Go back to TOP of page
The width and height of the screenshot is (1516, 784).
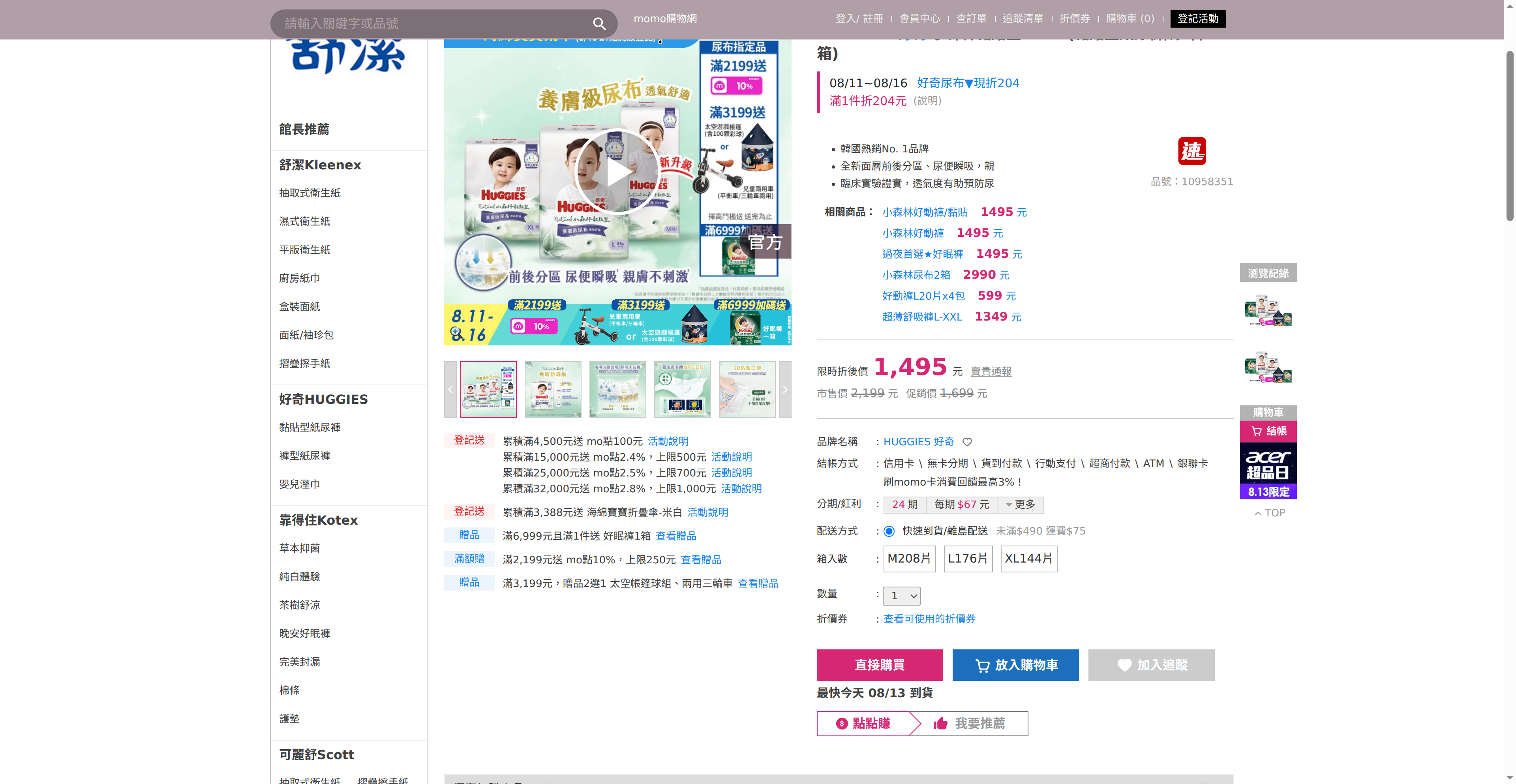1269,513
